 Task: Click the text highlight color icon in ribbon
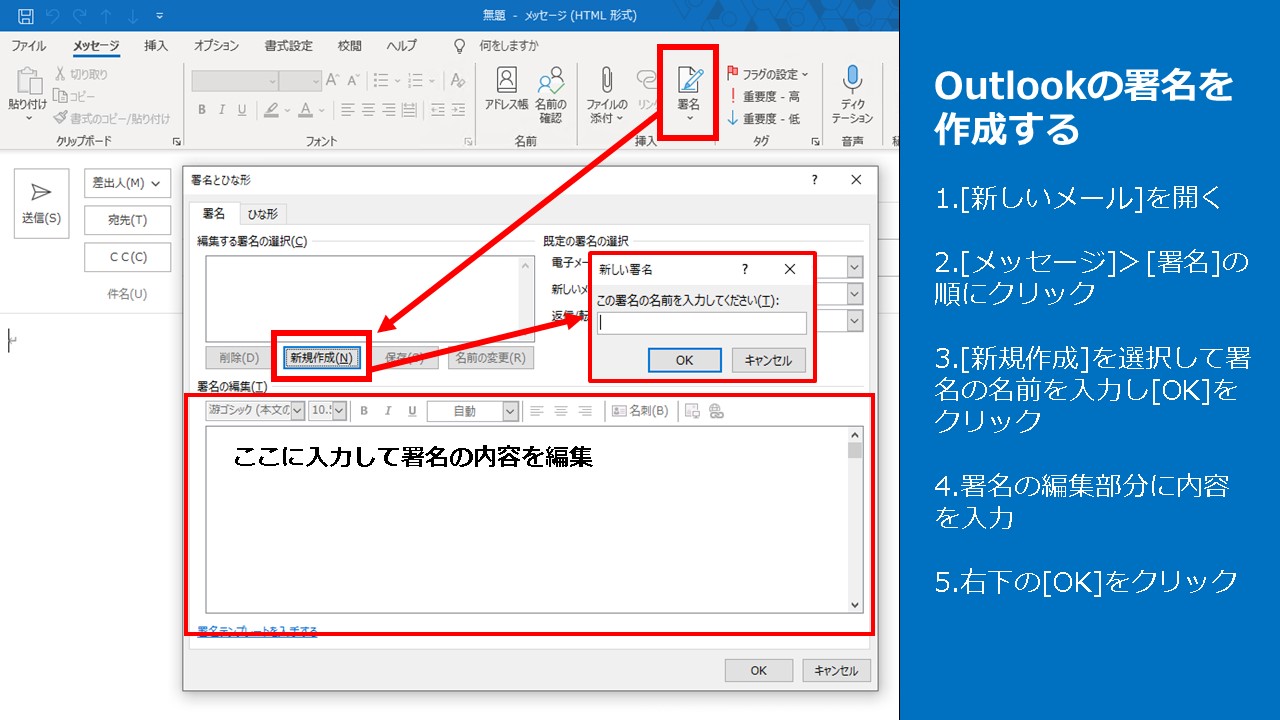(x=270, y=110)
